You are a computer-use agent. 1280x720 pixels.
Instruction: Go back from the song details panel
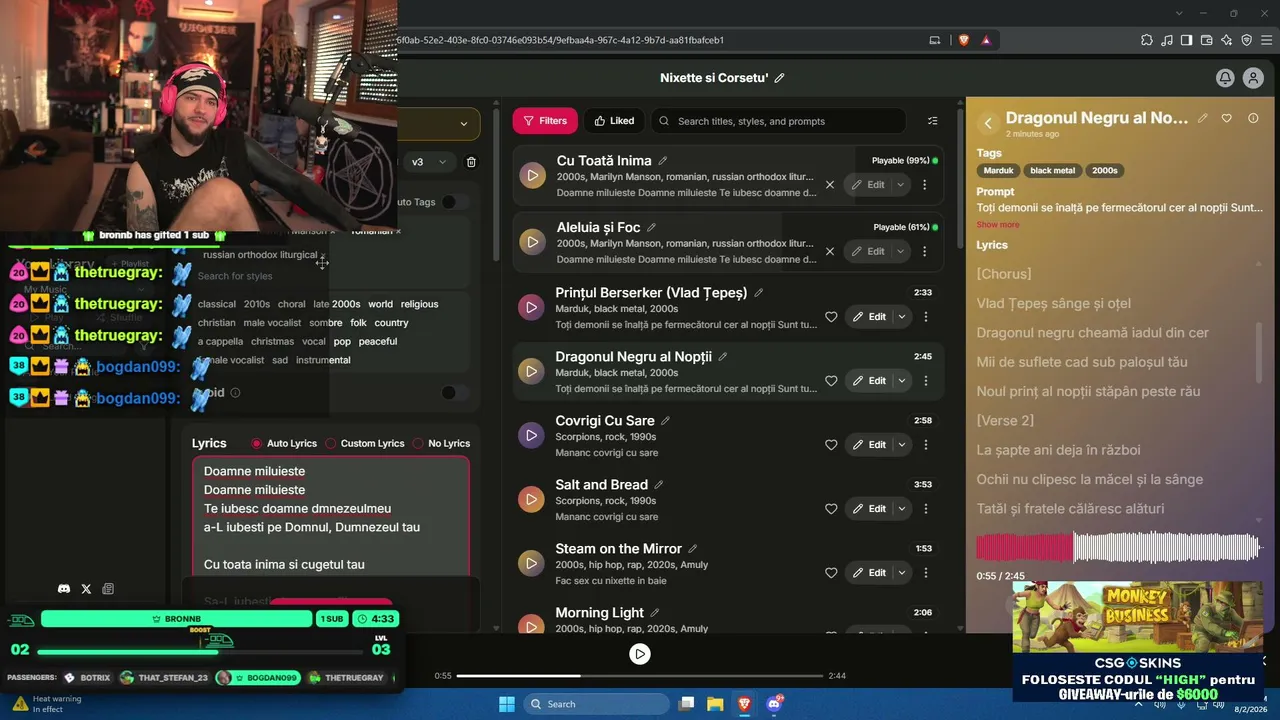tap(988, 123)
